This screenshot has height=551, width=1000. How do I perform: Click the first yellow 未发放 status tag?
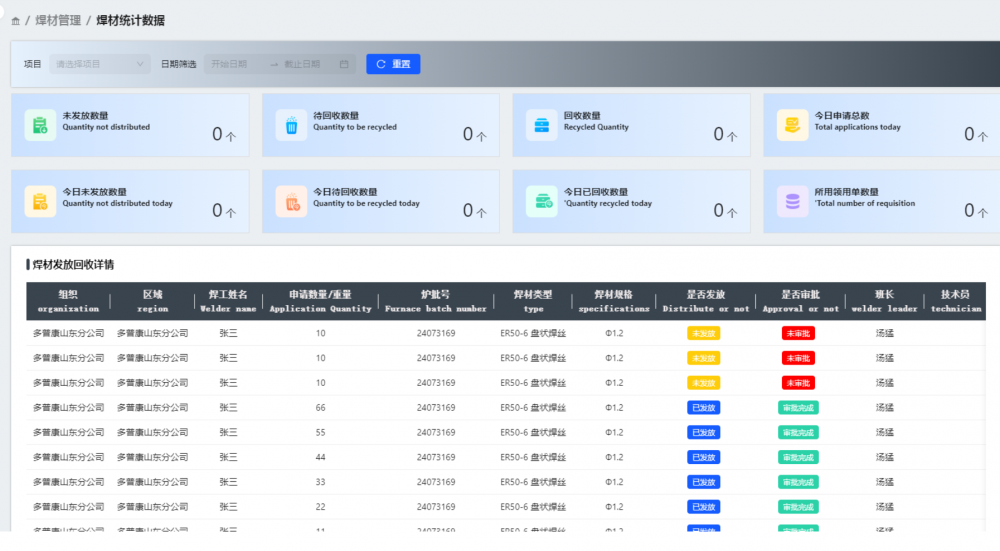coord(703,333)
